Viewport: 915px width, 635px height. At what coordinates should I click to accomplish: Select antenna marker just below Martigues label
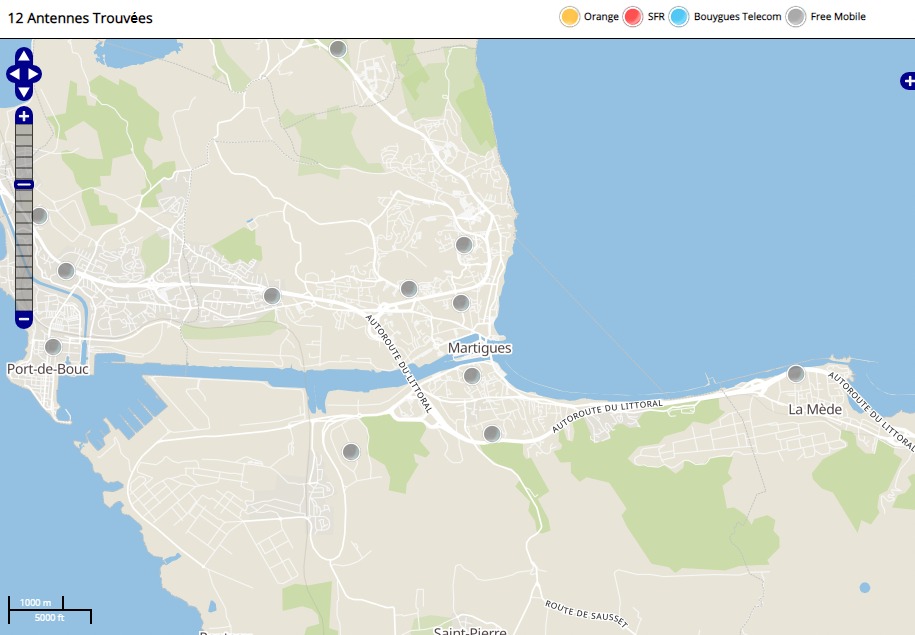tap(471, 376)
